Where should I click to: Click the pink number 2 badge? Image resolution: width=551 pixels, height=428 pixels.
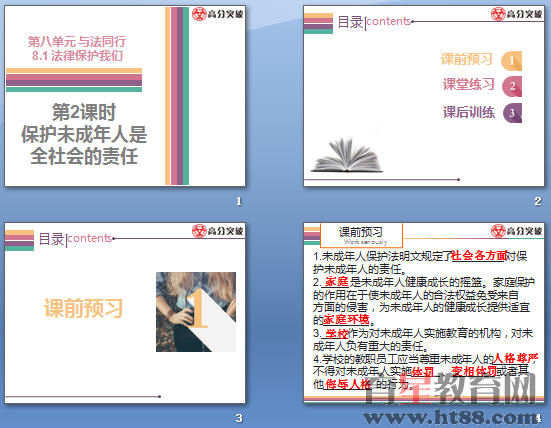512,86
